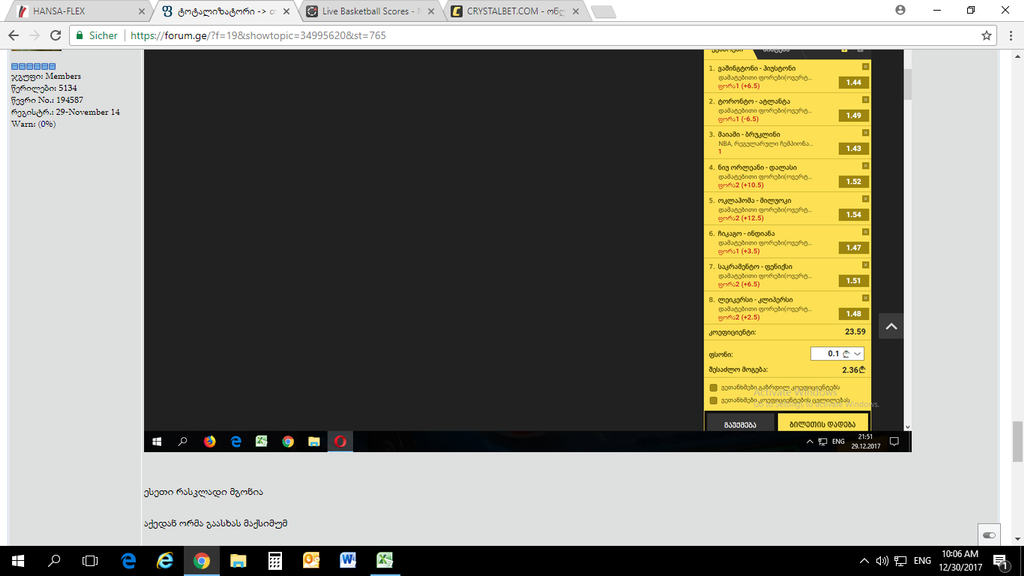
Task: Tick the second agreement checkbox on bet slip
Action: point(713,400)
